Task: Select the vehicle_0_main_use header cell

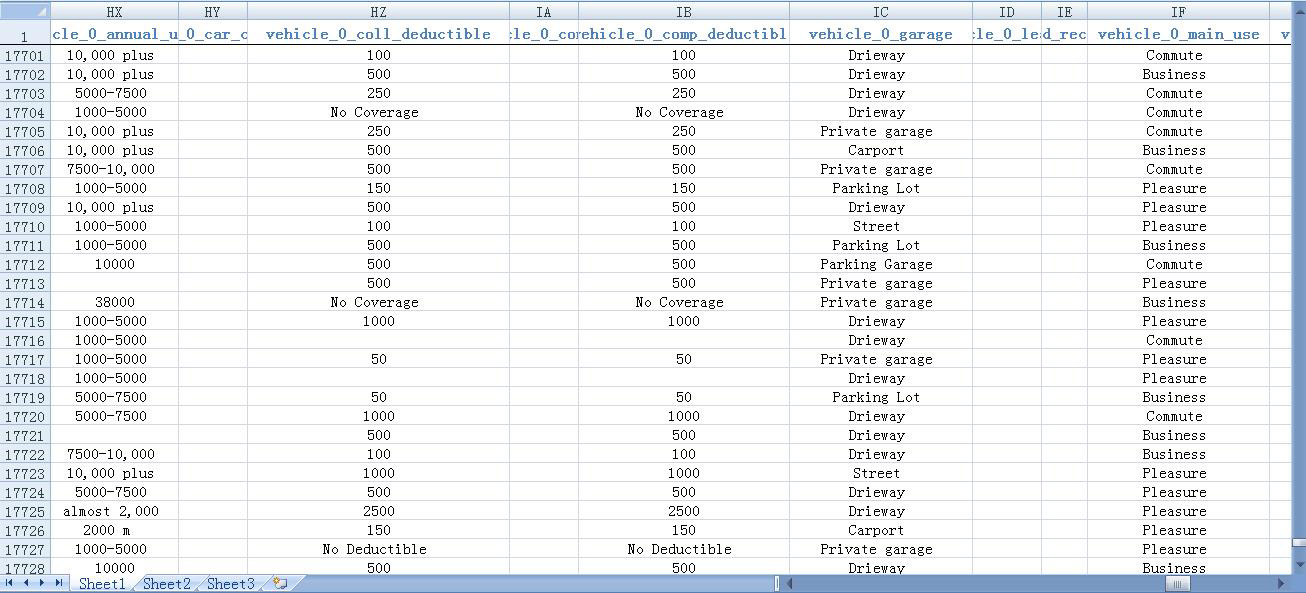Action: point(1178,34)
